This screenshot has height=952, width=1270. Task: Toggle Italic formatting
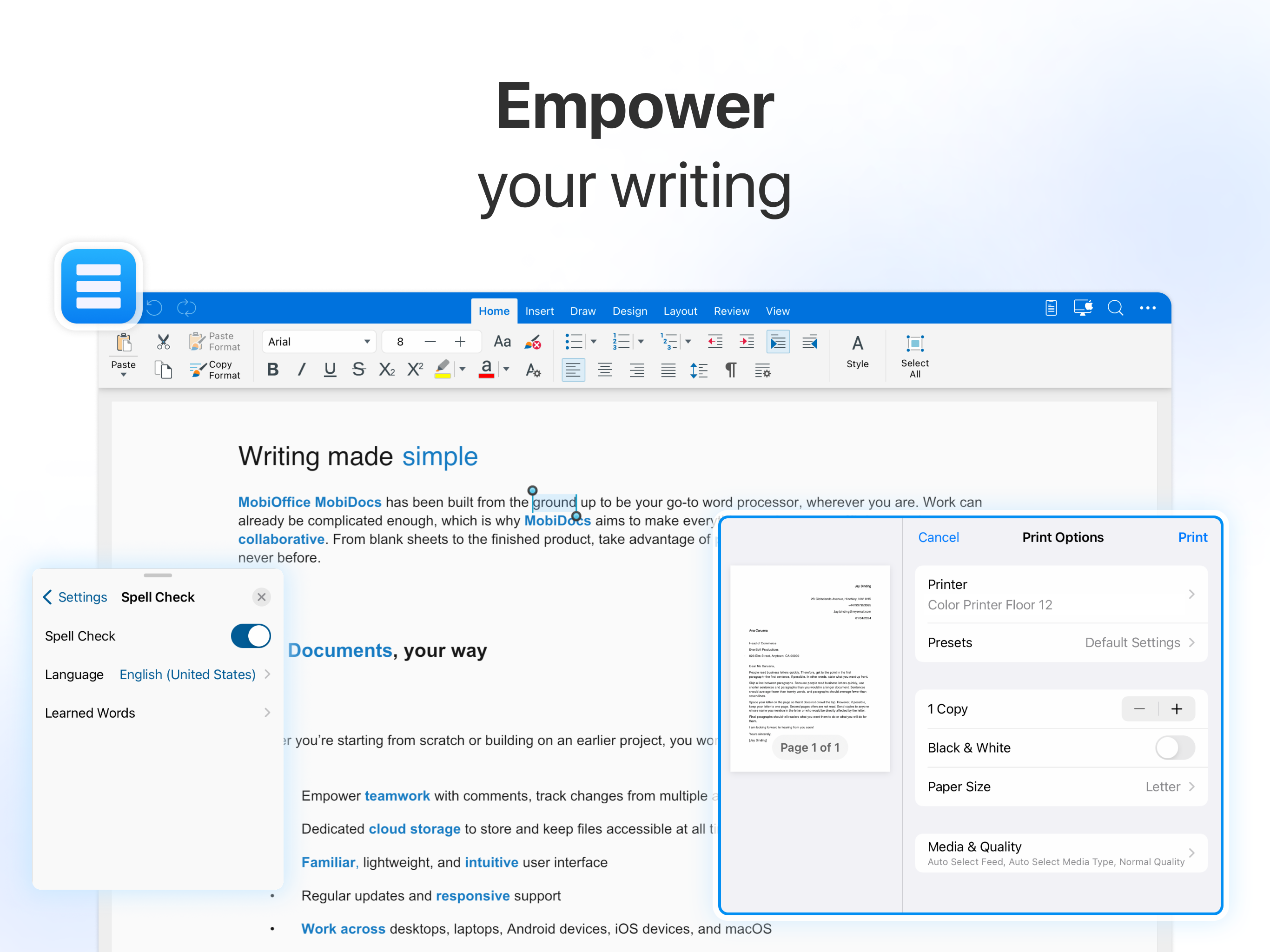301,370
